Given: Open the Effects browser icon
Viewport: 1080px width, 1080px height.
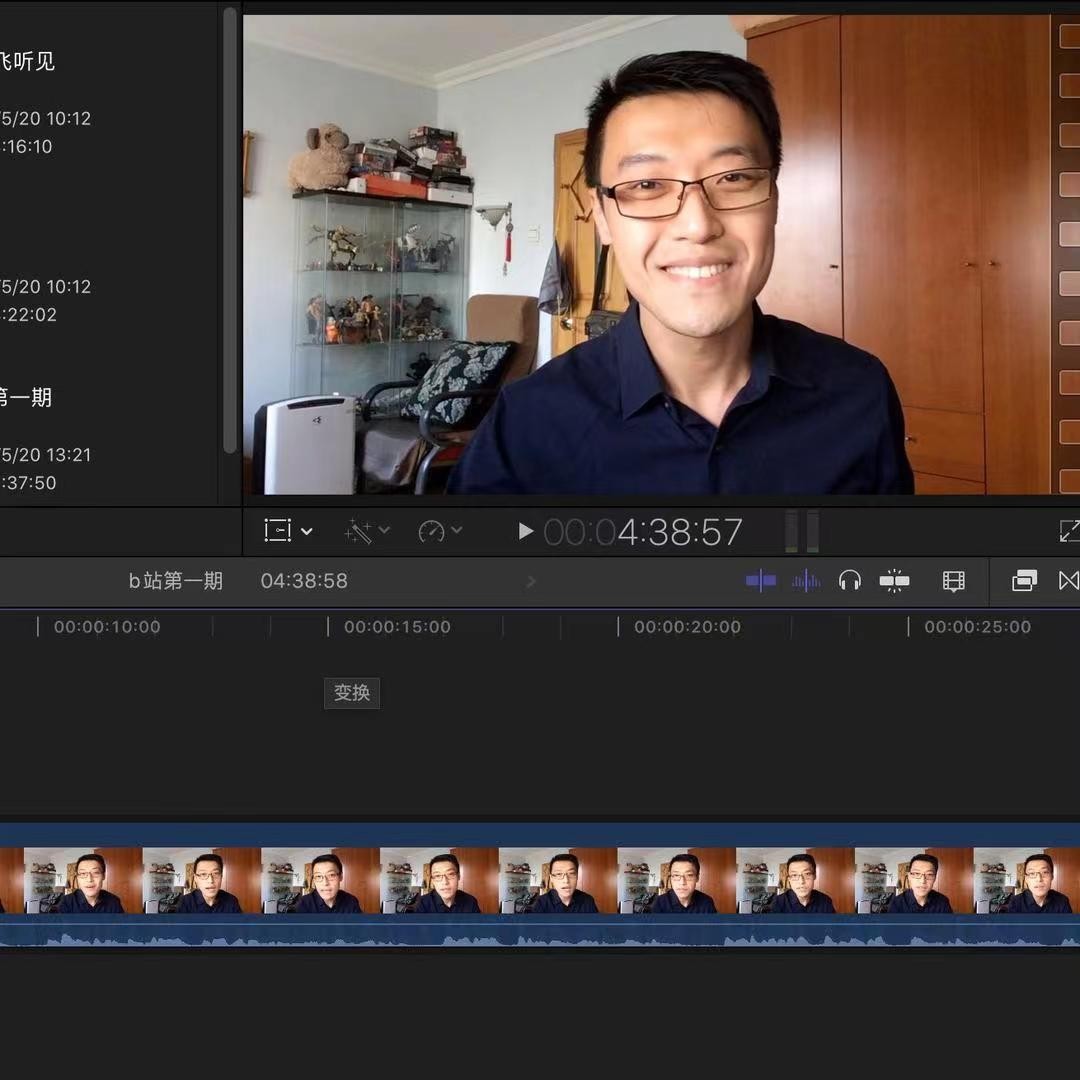Looking at the screenshot, I should pos(1024,581).
